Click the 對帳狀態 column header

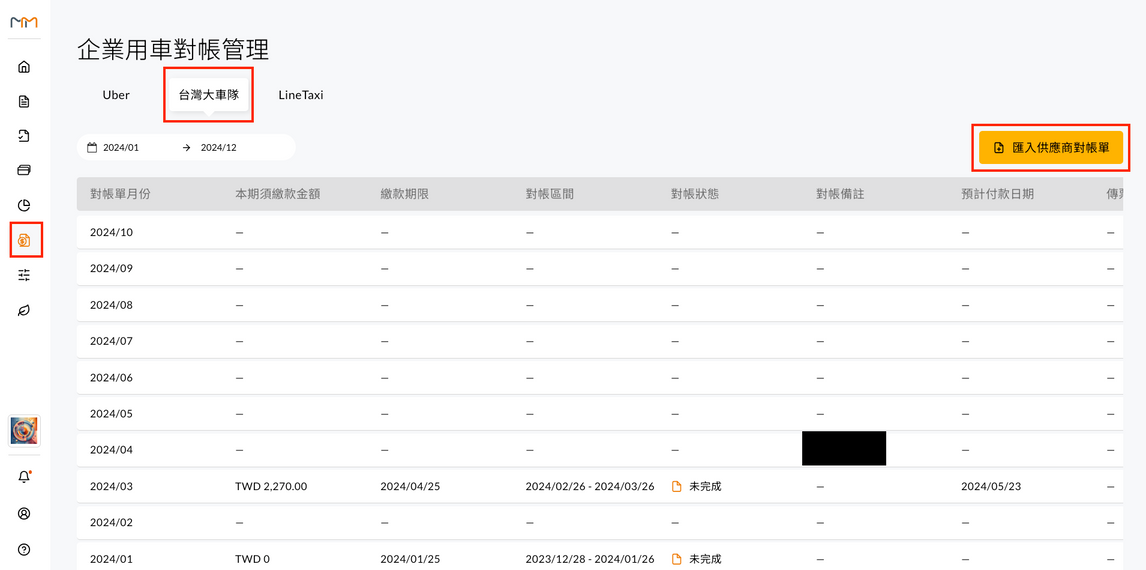click(x=695, y=194)
